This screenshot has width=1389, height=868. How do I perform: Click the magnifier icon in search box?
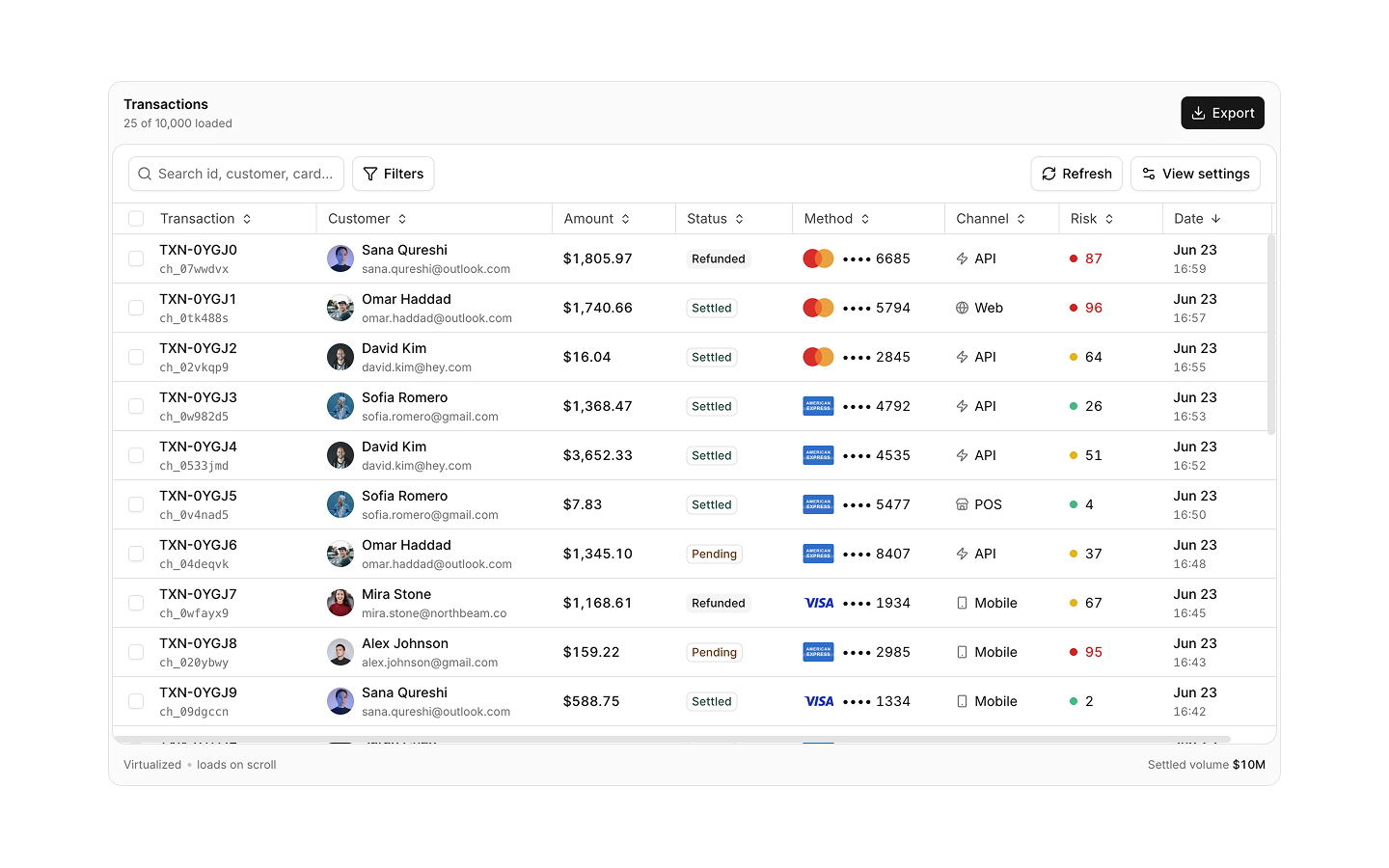(x=145, y=174)
